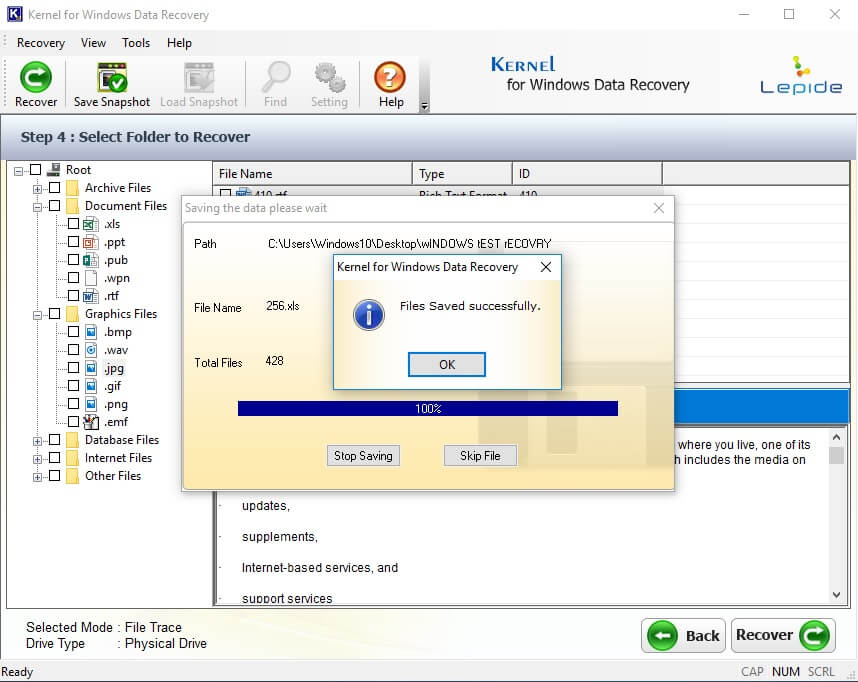The height and width of the screenshot is (682, 858).
Task: Tick the Database Files checkbox
Action: (x=54, y=440)
